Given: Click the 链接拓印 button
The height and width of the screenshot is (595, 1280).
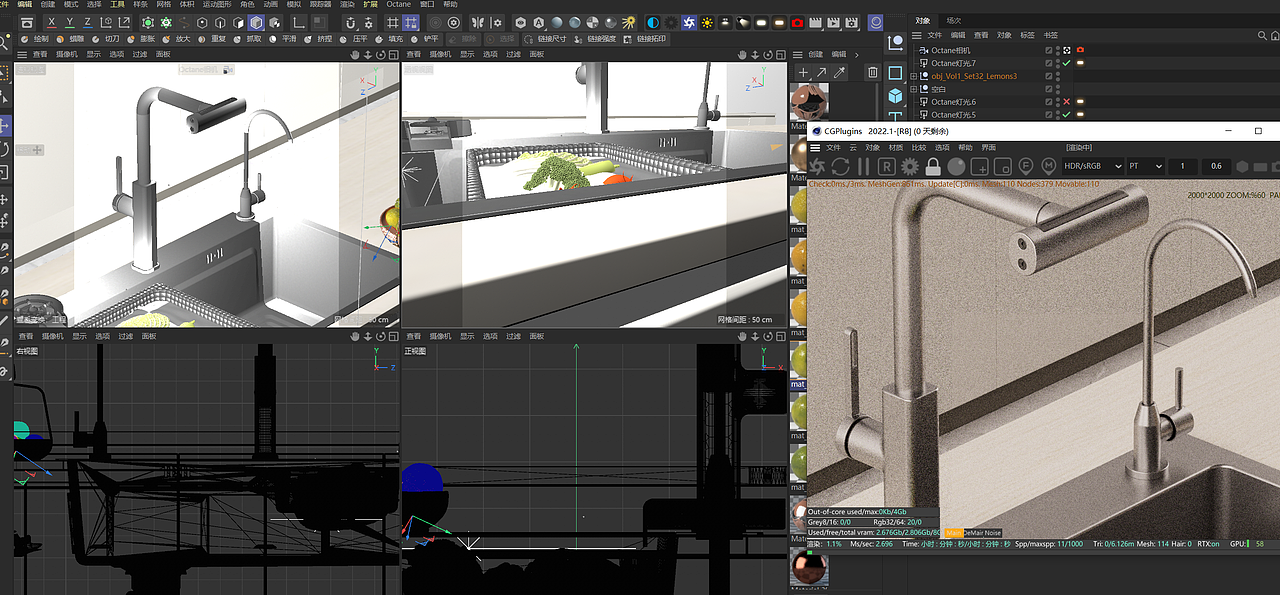Looking at the screenshot, I should [643, 39].
